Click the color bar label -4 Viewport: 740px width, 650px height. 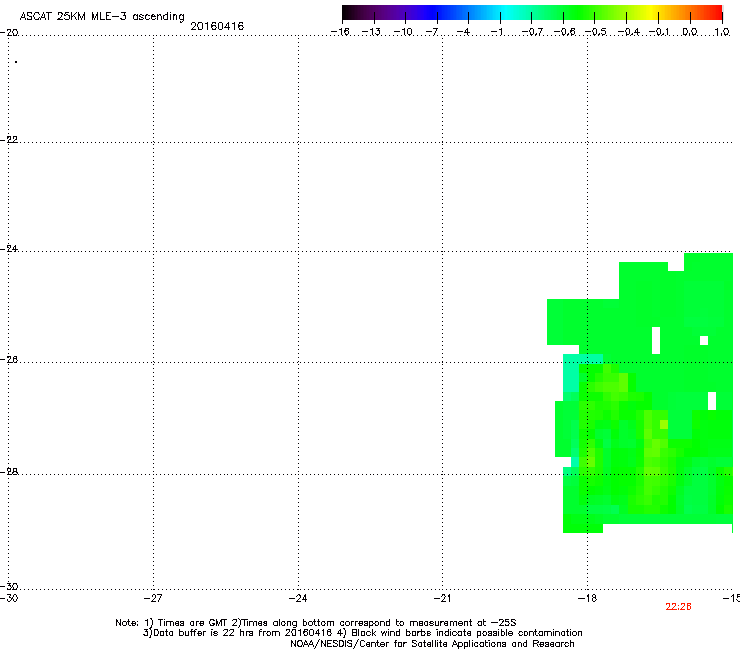tap(463, 32)
